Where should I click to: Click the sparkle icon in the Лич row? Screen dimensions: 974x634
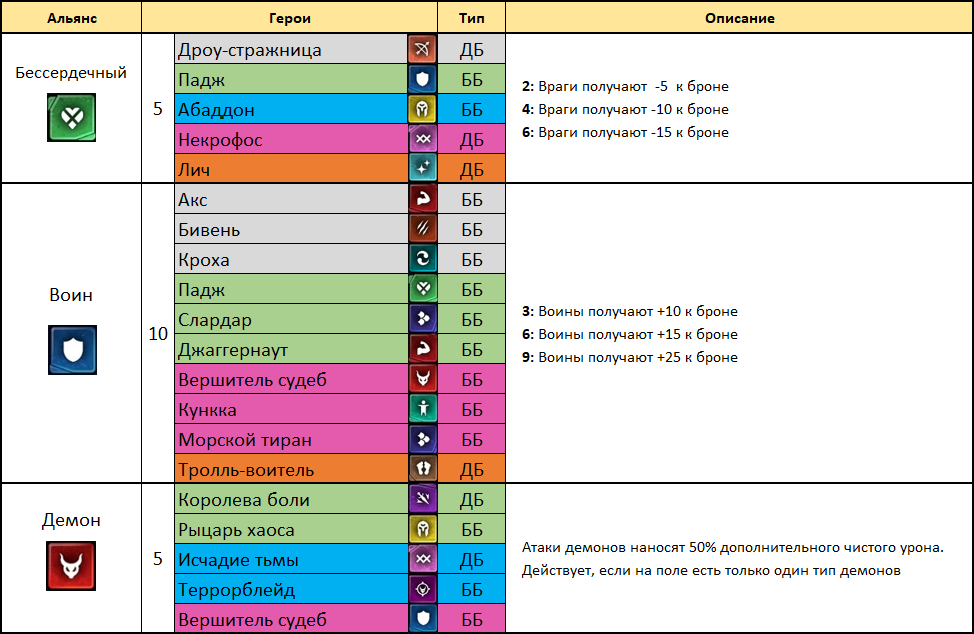tap(422, 168)
